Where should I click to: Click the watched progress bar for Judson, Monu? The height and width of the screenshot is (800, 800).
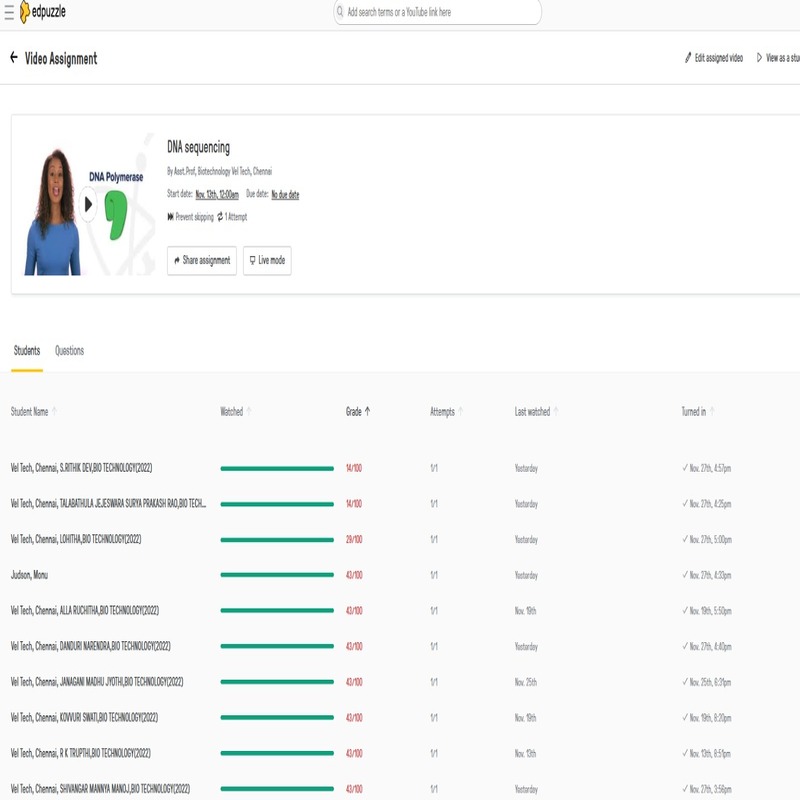point(277,575)
